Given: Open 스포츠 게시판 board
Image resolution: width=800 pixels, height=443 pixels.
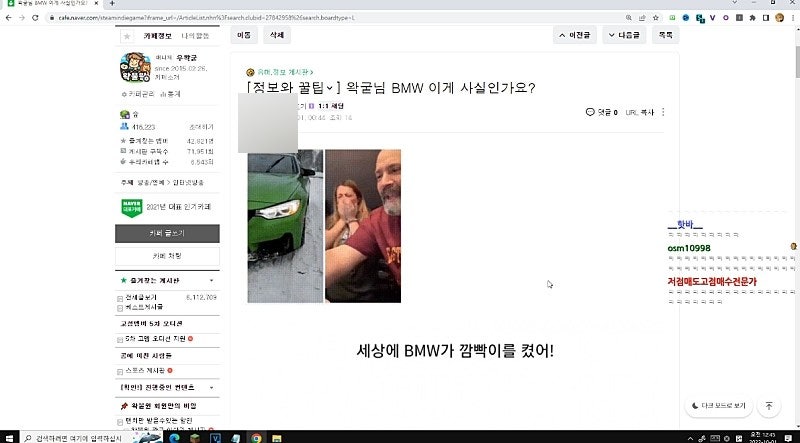Looking at the screenshot, I should pos(145,371).
